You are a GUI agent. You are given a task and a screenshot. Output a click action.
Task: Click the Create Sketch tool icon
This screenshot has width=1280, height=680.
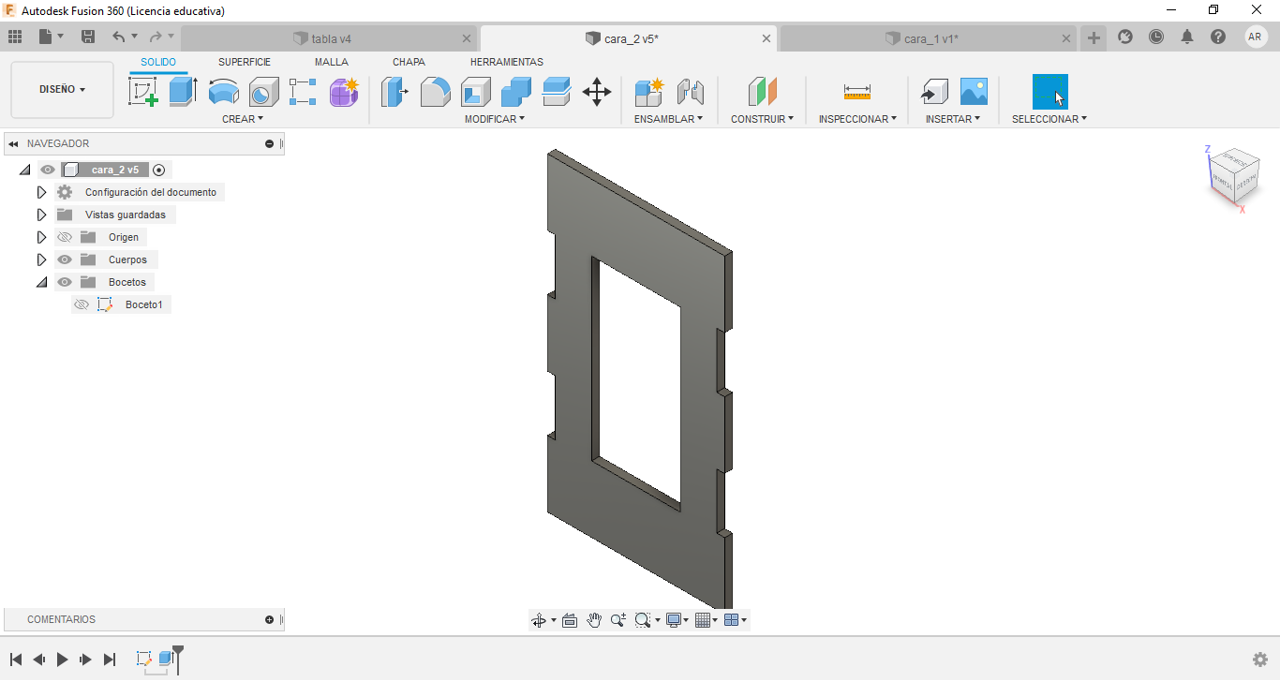(x=143, y=92)
